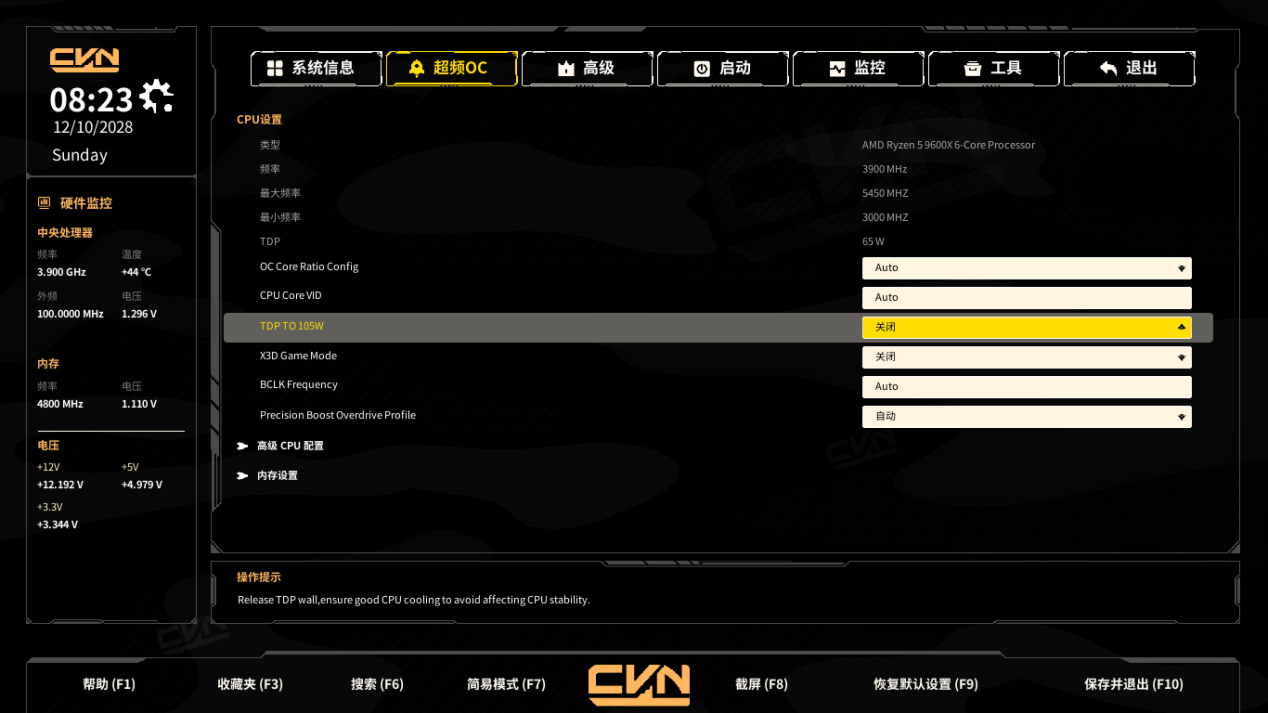Click the 工具 toolbox icon
Screen dimensions: 1268x713
tap(973, 68)
